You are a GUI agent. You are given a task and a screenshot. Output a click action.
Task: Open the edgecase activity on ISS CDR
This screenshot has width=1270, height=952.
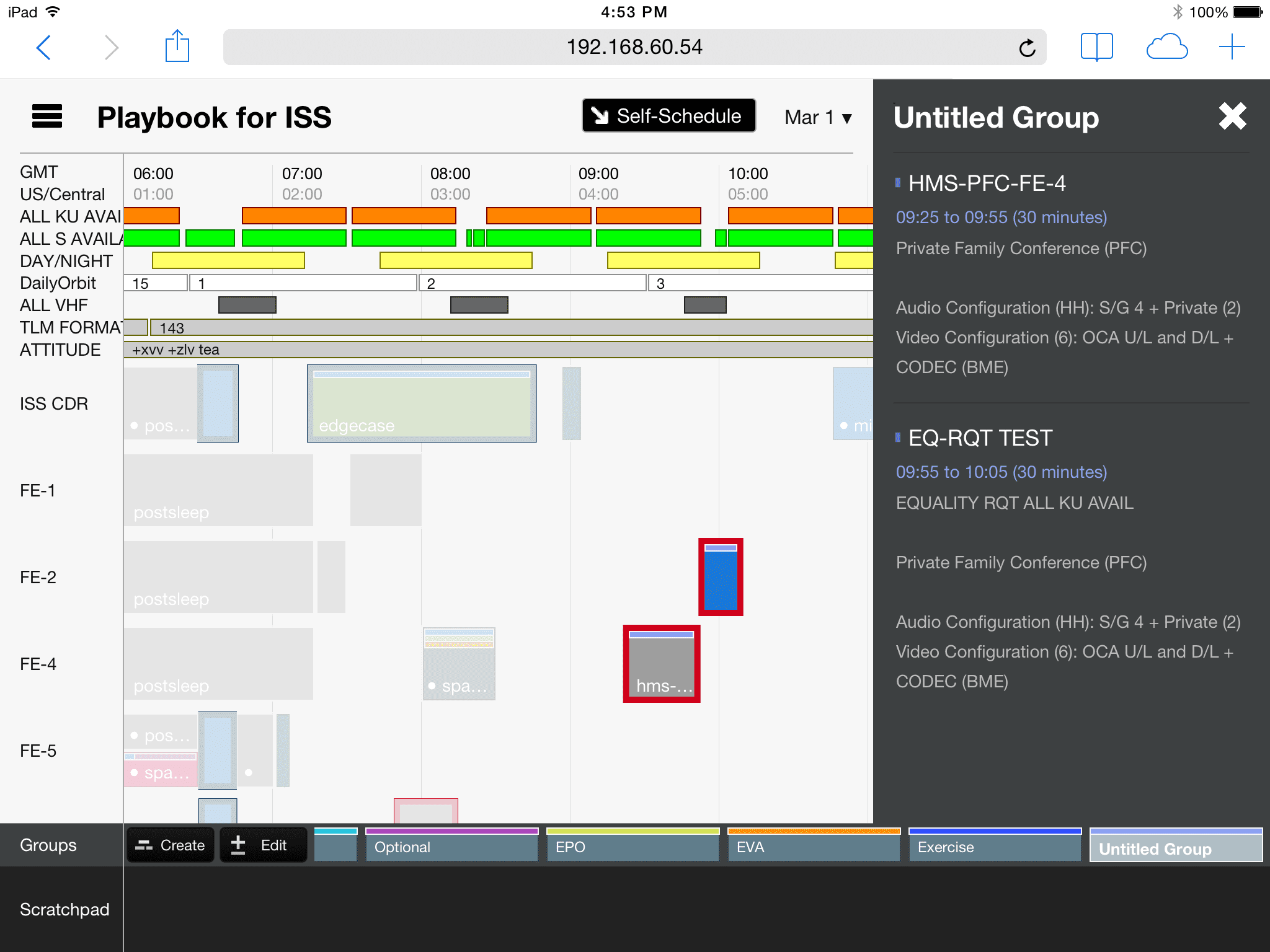click(x=422, y=404)
